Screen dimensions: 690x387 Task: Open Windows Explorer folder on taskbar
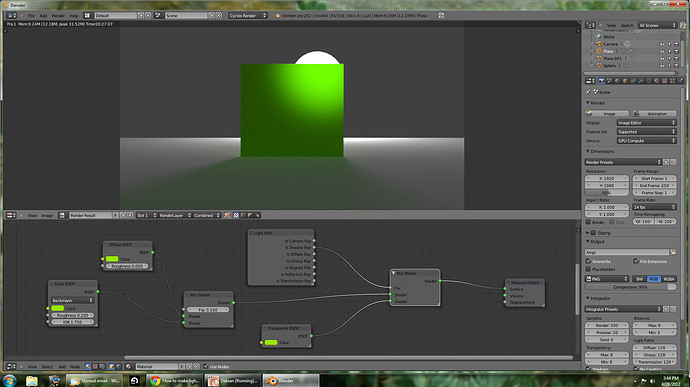[x=32, y=380]
